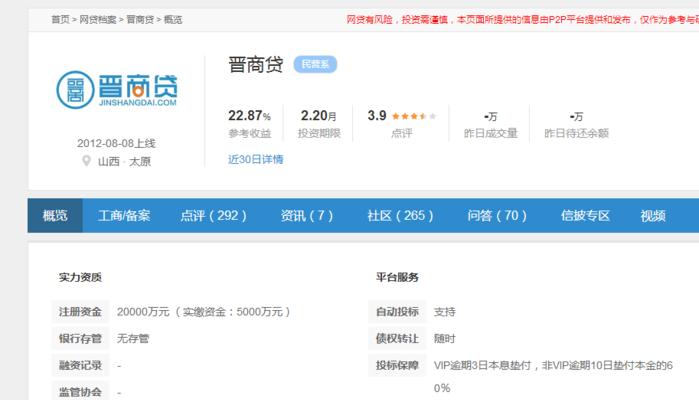
Task: Click the 融资记录 label cell
Action: pos(80,365)
